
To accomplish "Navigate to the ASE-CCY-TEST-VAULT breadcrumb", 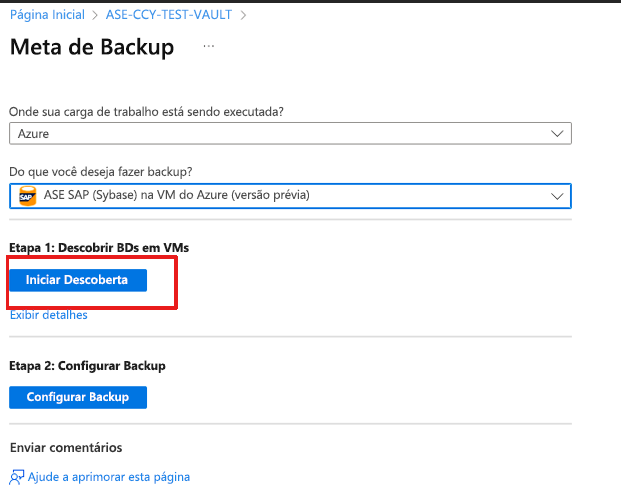I will coord(168,15).
